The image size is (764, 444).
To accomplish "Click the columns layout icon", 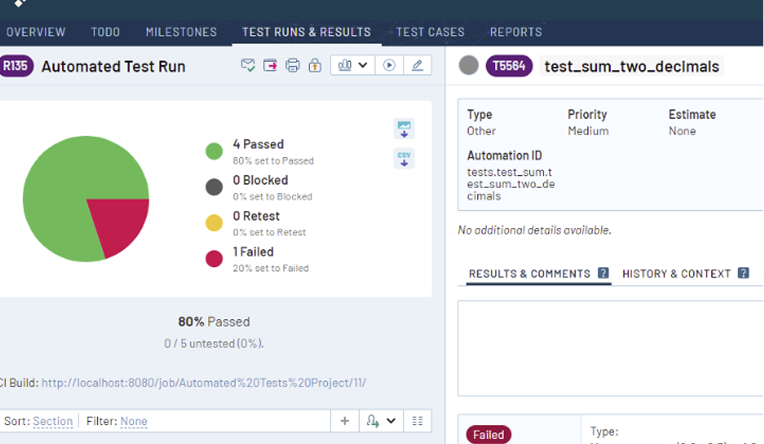I will pos(418,421).
